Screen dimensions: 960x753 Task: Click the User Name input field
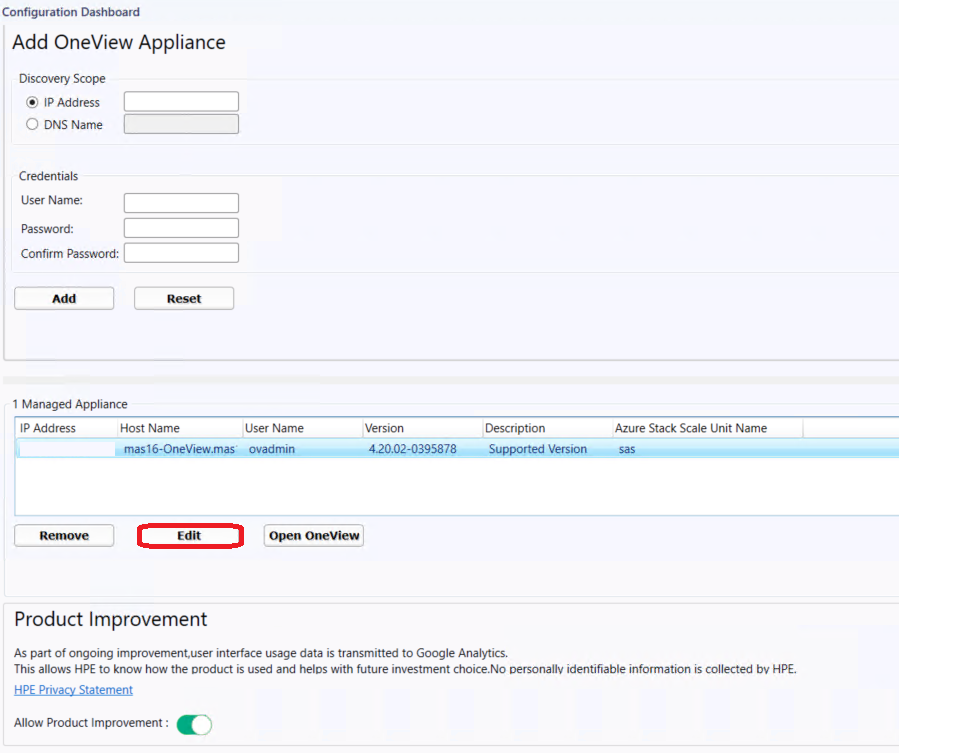click(181, 202)
